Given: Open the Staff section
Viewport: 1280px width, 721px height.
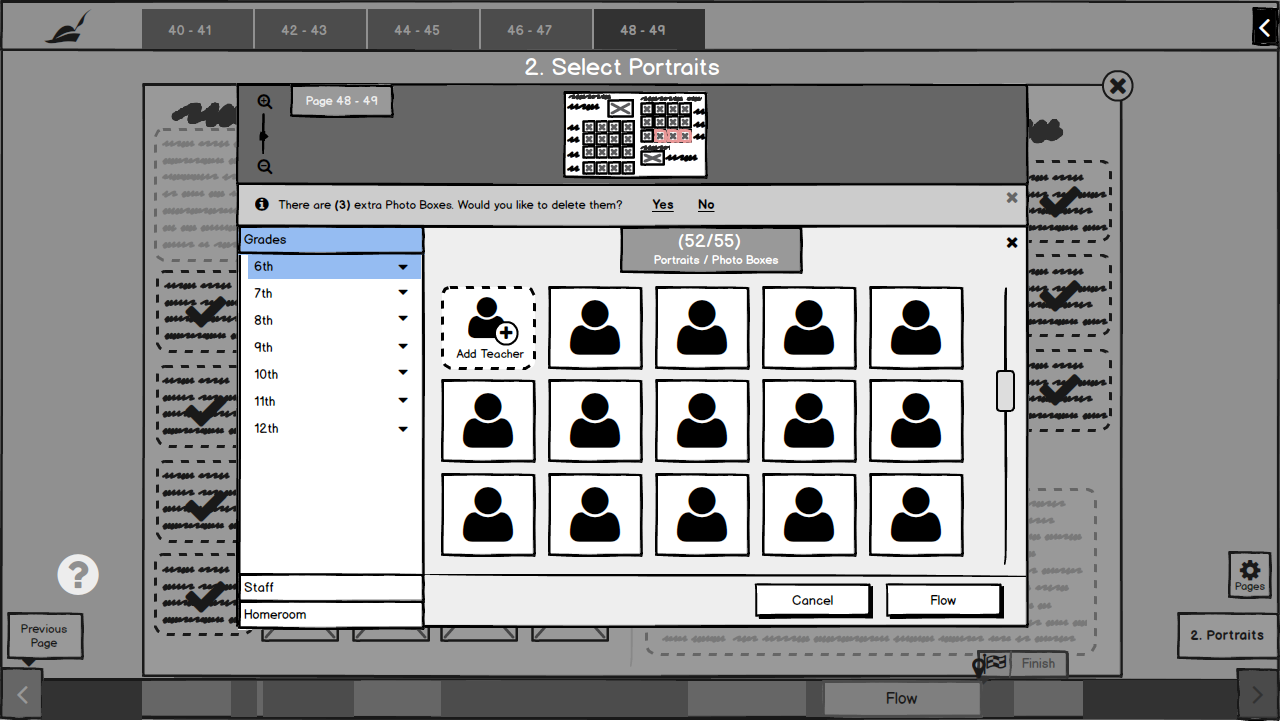Looking at the screenshot, I should click(x=331, y=588).
